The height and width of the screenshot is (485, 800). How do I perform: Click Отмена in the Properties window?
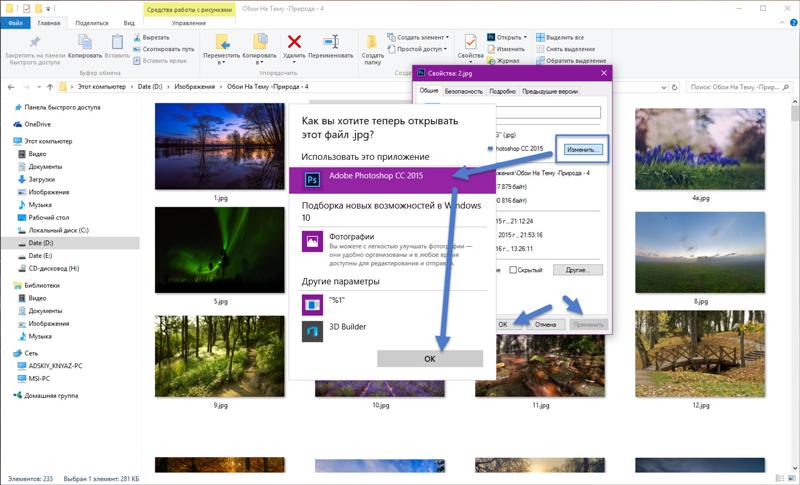tap(545, 324)
